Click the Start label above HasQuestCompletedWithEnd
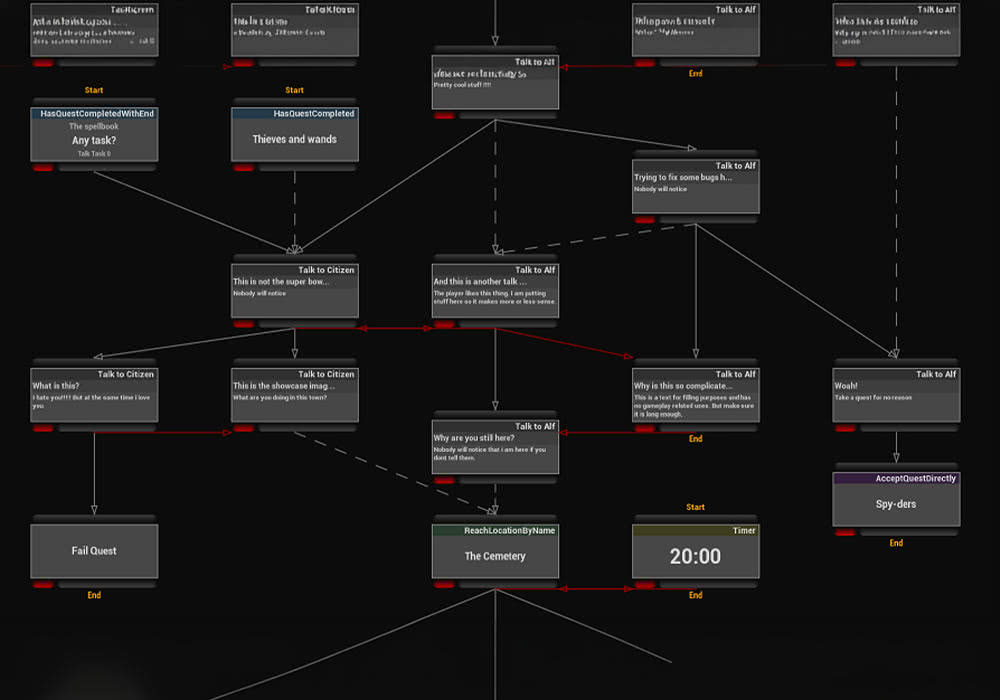 click(93, 89)
